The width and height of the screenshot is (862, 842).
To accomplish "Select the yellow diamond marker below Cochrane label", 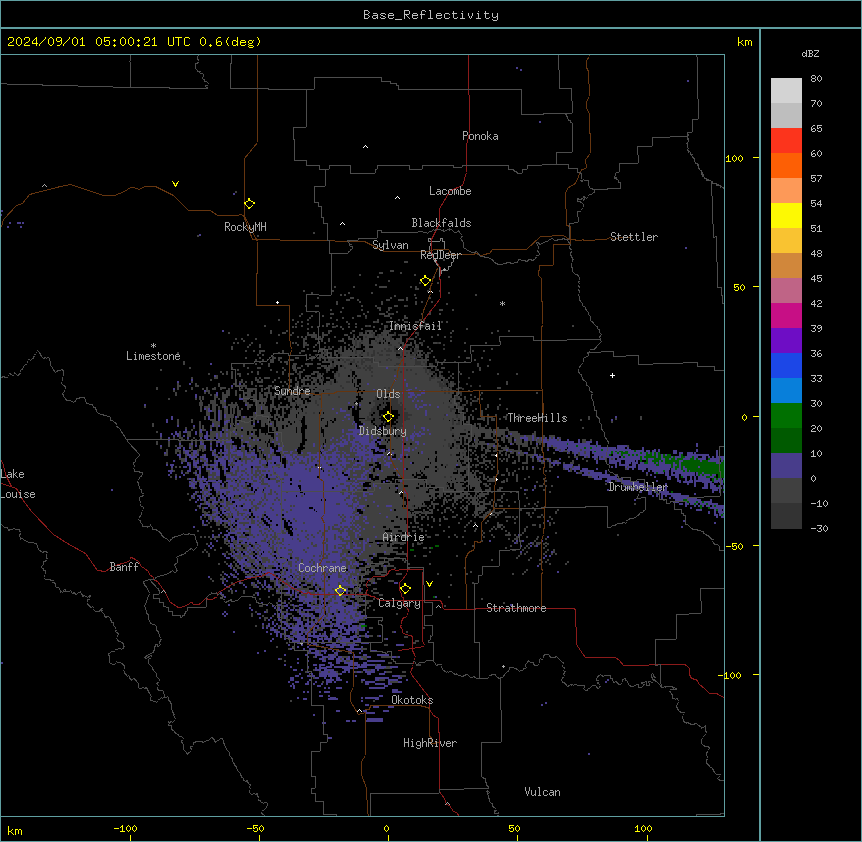I will click(340, 591).
